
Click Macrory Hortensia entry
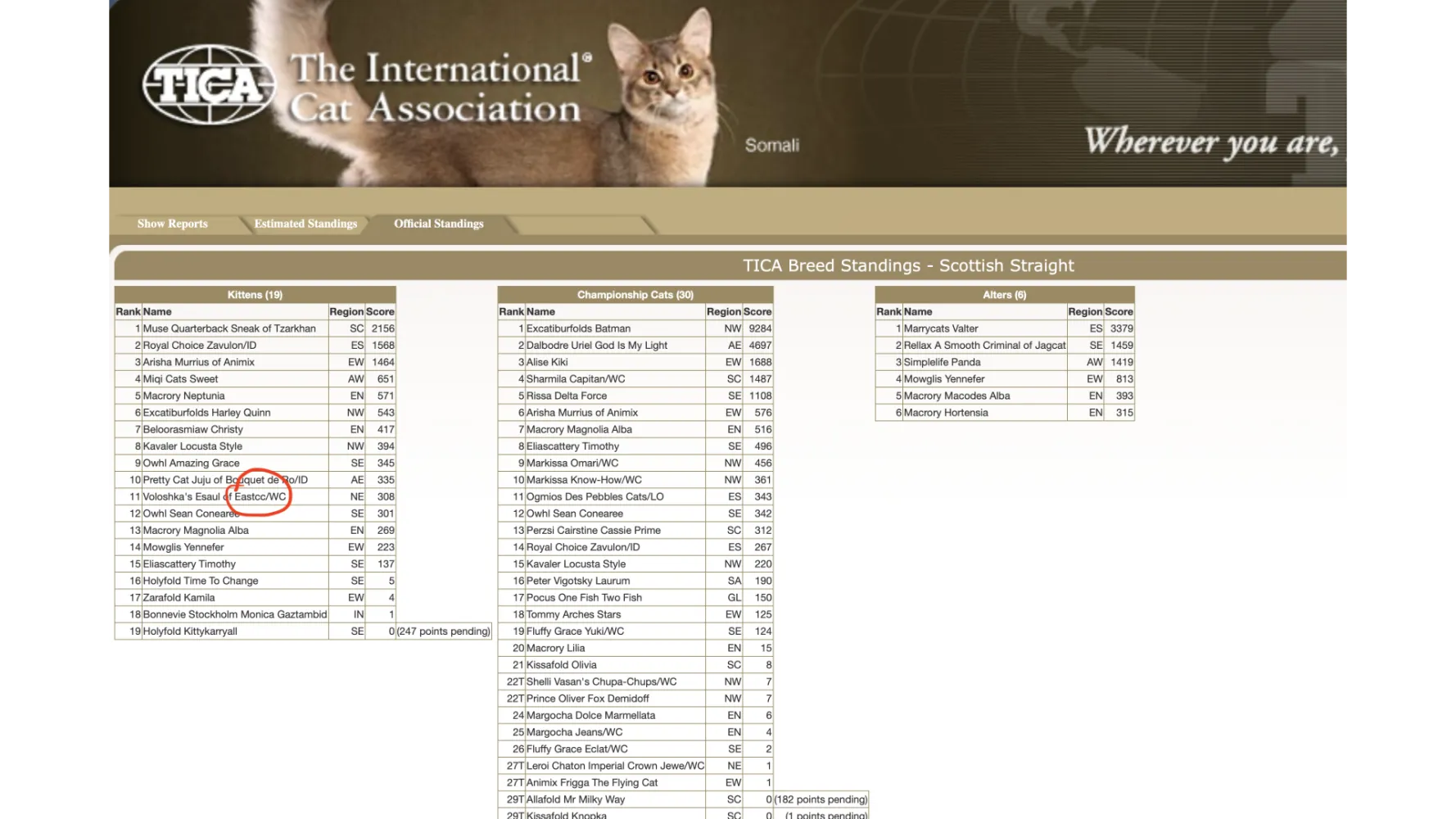click(946, 413)
